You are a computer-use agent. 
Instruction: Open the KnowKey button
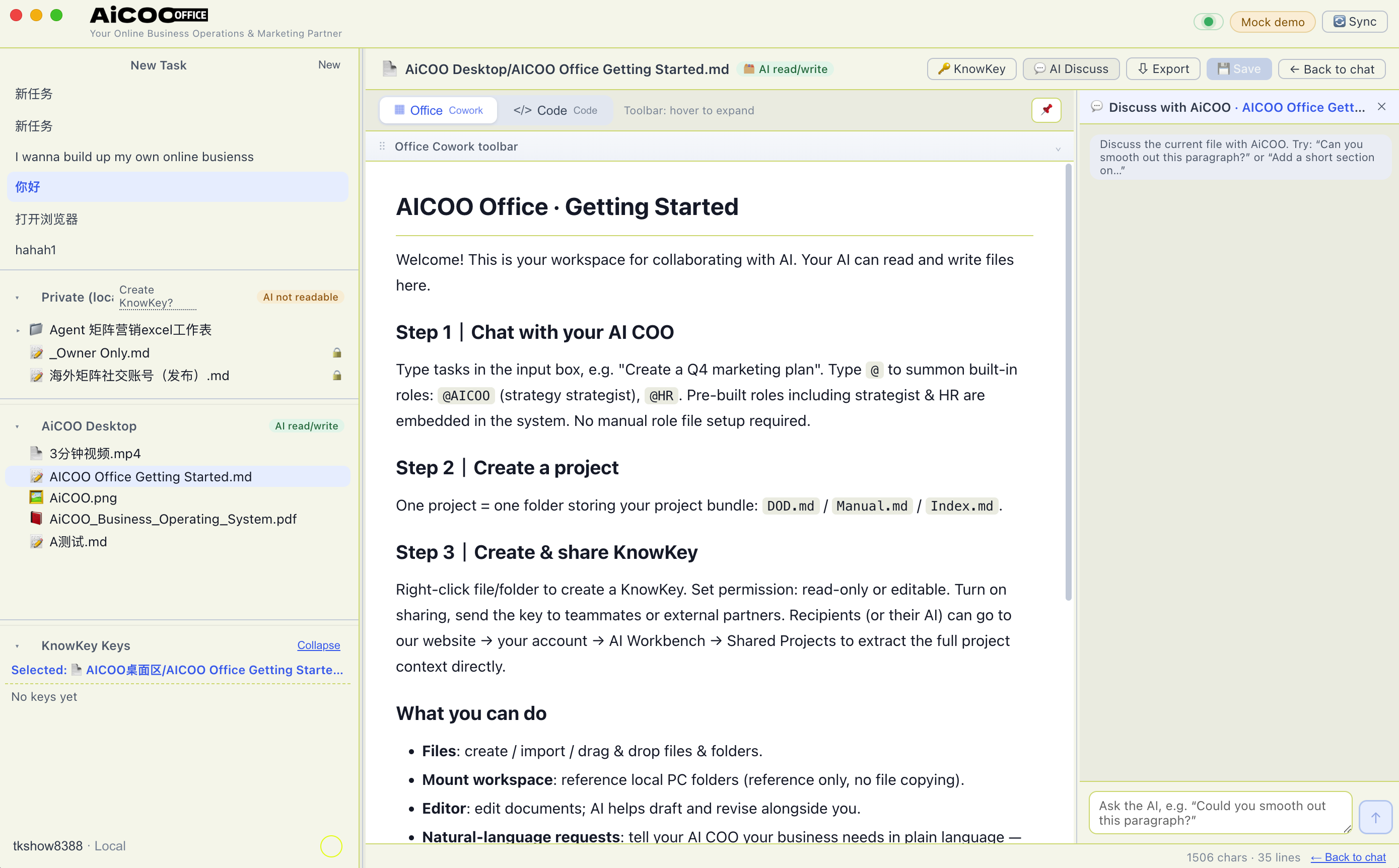coord(971,69)
